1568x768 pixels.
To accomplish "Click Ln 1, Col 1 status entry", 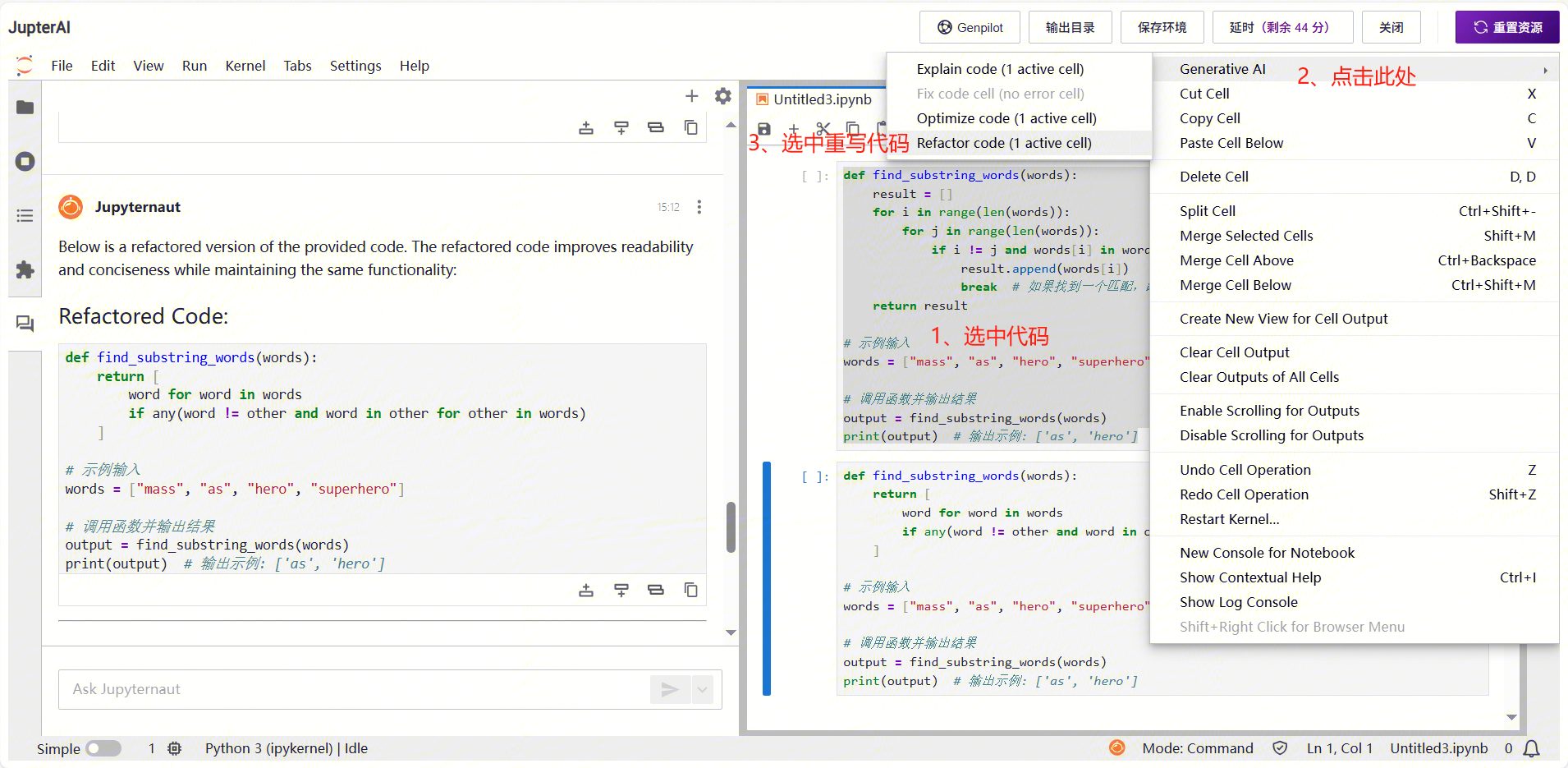I will pyautogui.click(x=1340, y=748).
